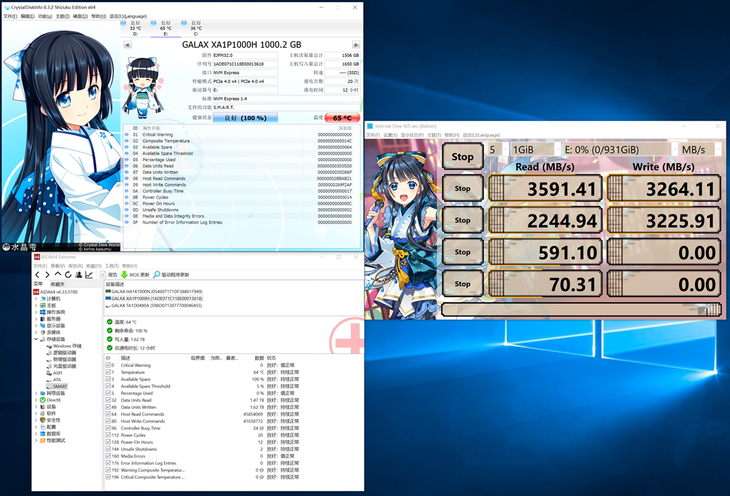Expand the DirectX tree node
This screenshot has width=730, height=496.
(36, 400)
